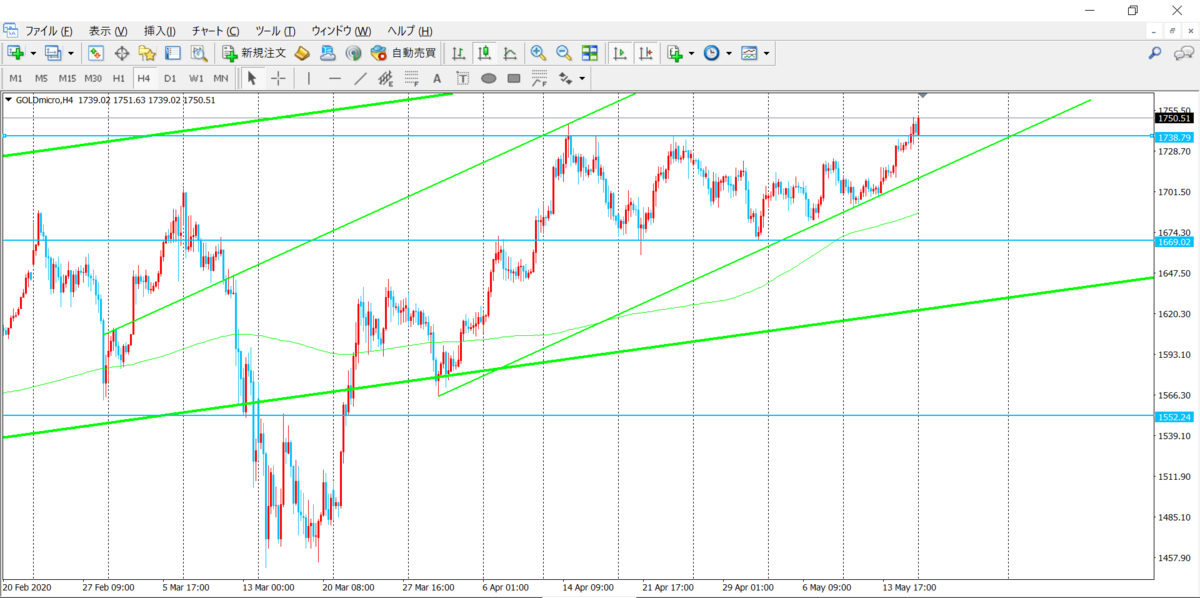Open the new chart toolbar icon
Image resolution: width=1200 pixels, height=598 pixels.
(16, 53)
